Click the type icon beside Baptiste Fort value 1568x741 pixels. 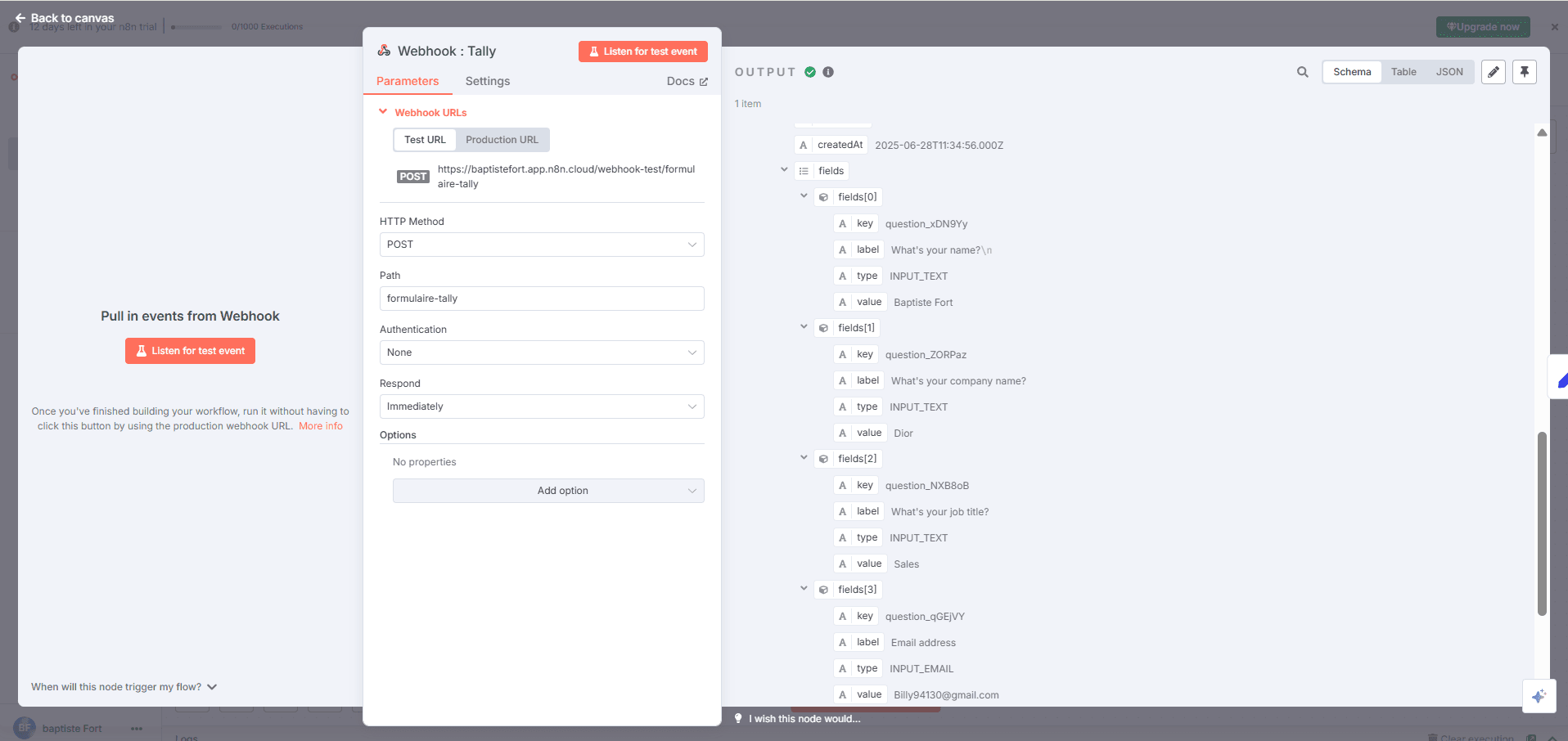[x=843, y=302]
